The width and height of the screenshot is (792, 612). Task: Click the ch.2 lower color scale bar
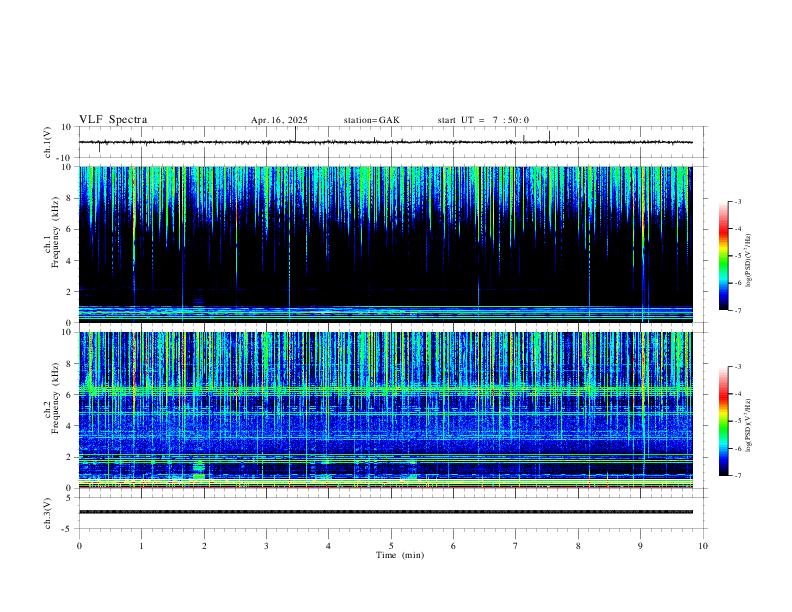723,421
